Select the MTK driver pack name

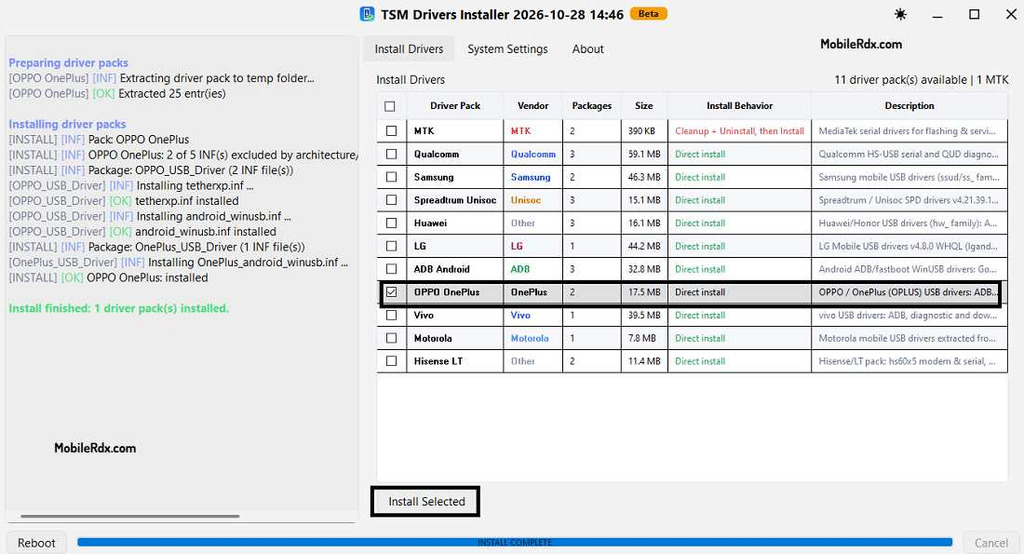(424, 131)
